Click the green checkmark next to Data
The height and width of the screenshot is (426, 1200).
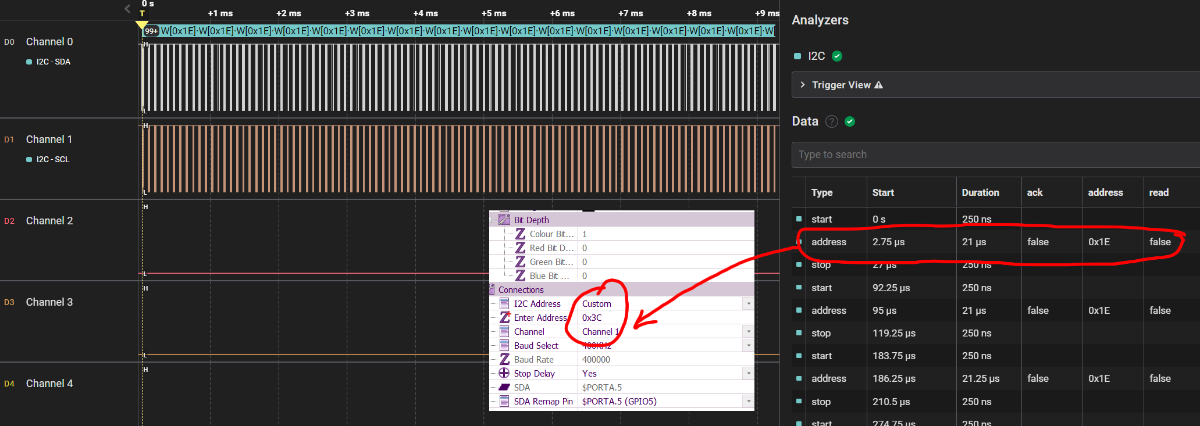(x=850, y=121)
